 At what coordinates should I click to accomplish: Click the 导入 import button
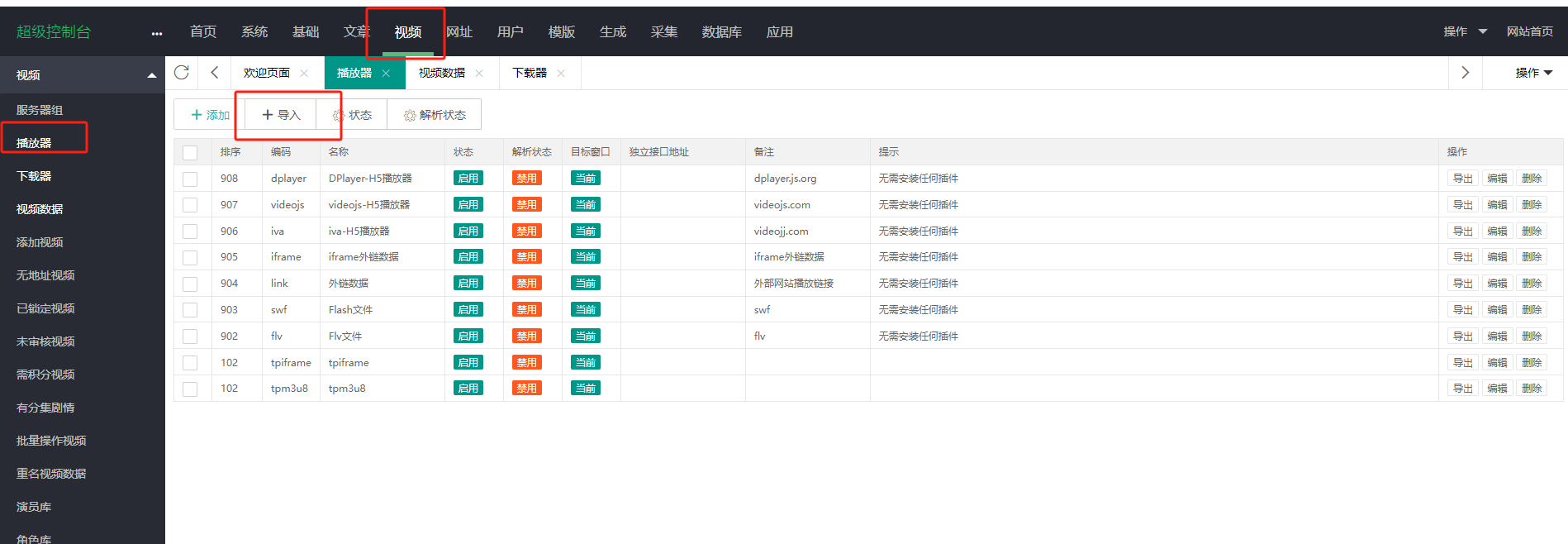281,115
